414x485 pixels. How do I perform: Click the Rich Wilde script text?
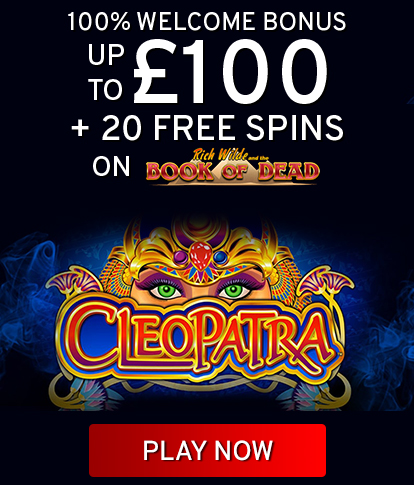[x=220, y=155]
